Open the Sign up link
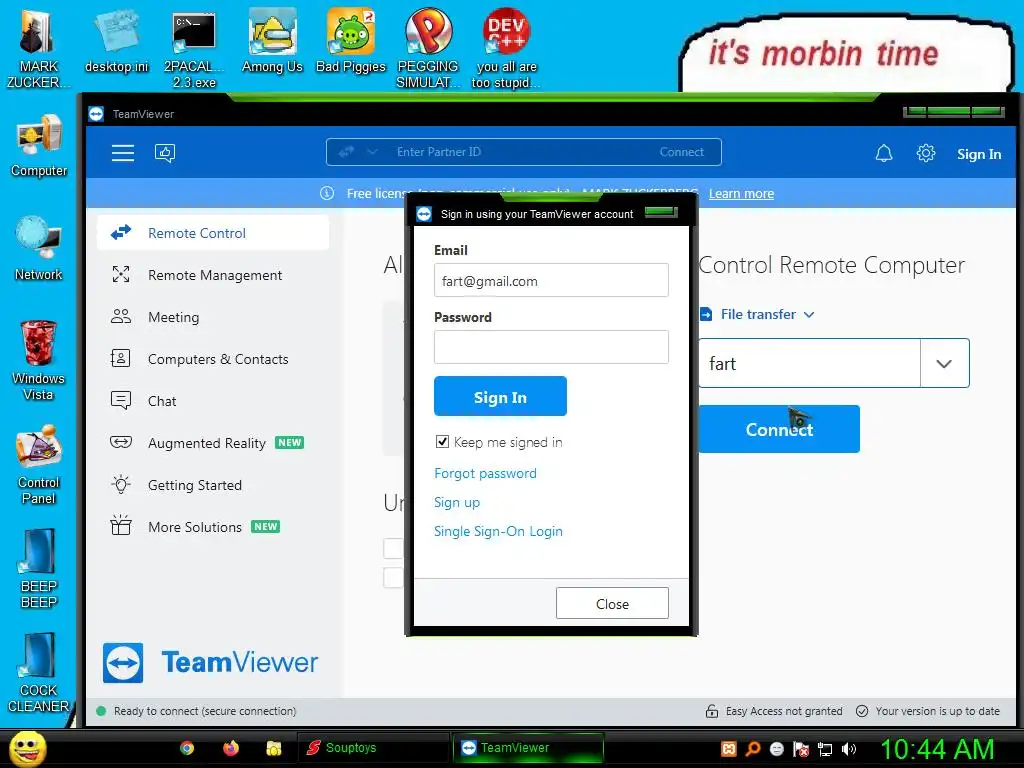 click(x=457, y=502)
